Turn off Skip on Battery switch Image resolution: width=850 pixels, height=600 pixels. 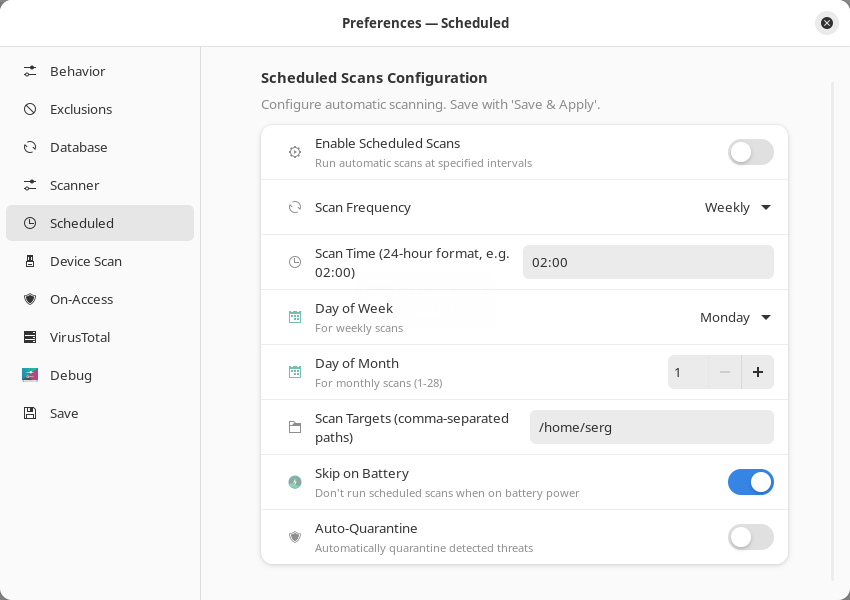point(750,482)
